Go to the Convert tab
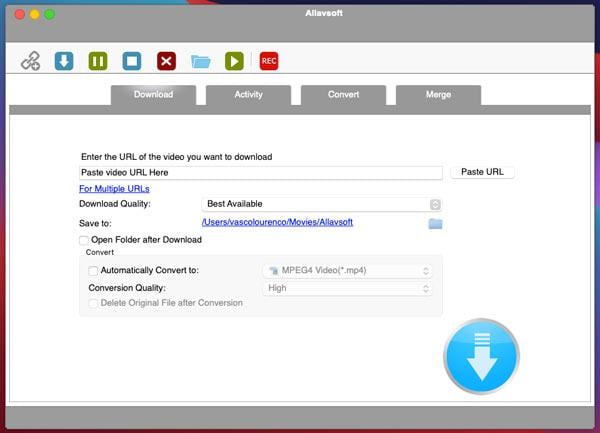Screen dimensions: 600x433 point(343,95)
